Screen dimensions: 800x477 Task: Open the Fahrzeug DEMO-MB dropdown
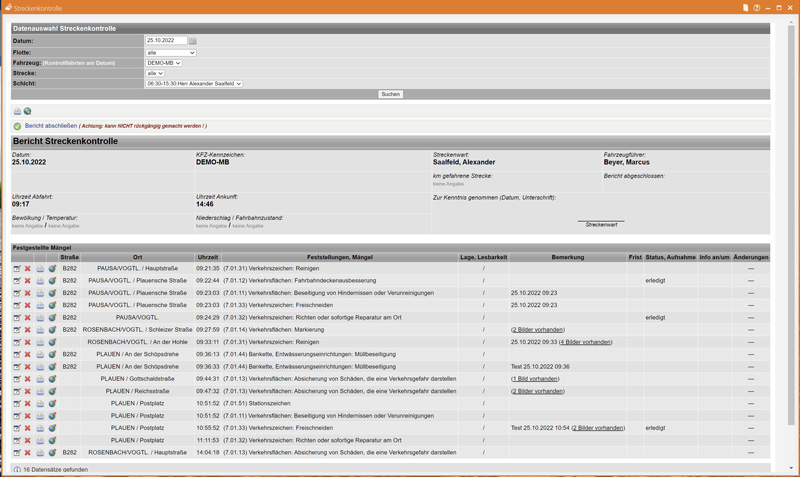(163, 63)
